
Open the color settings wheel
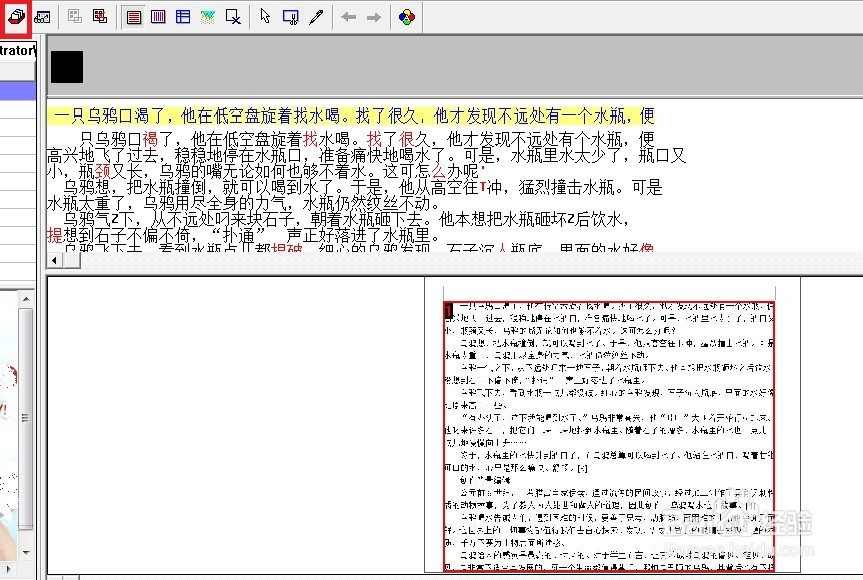406,16
